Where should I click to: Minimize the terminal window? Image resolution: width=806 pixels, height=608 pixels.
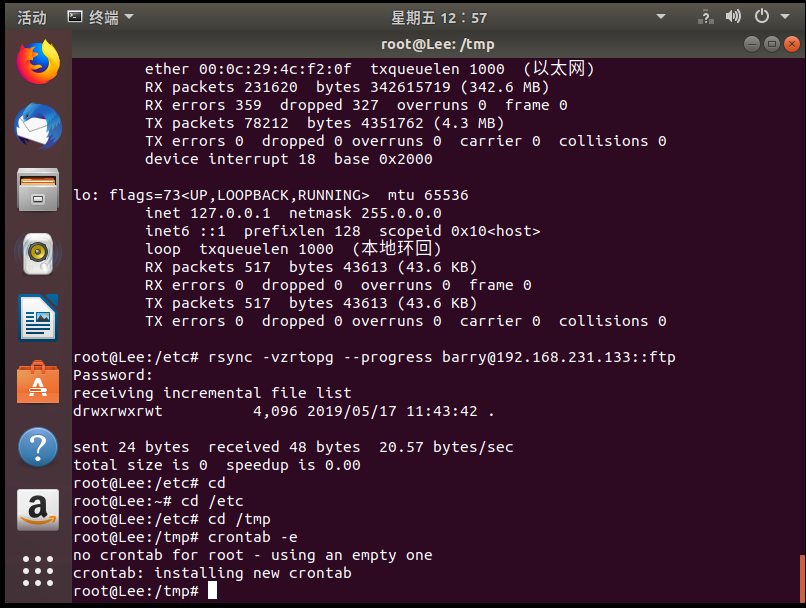click(752, 44)
